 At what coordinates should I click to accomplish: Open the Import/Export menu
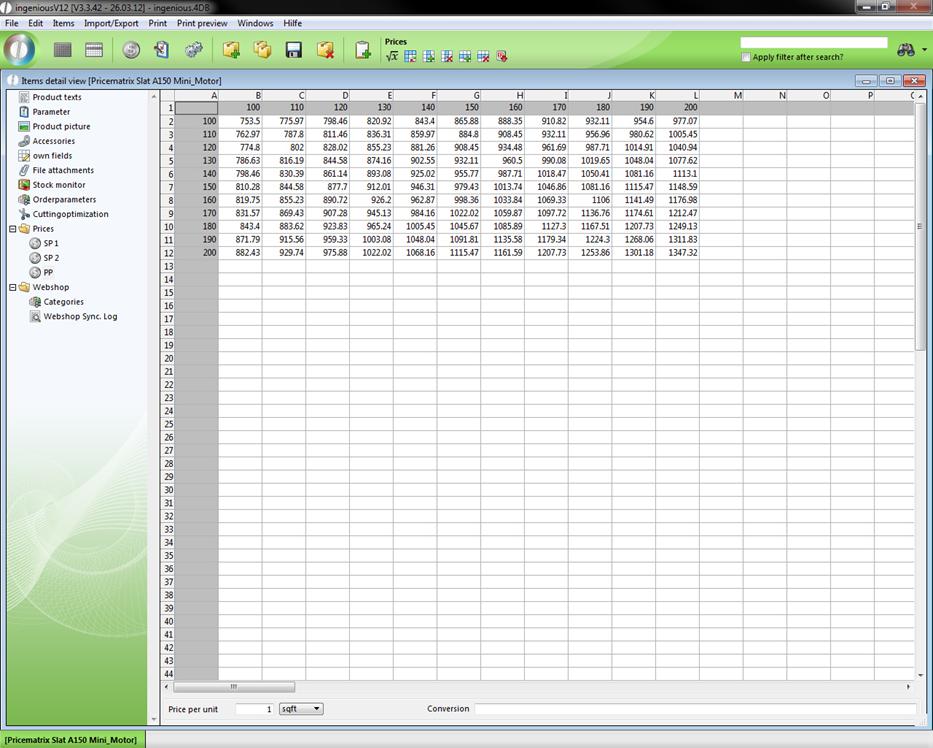tap(111, 23)
